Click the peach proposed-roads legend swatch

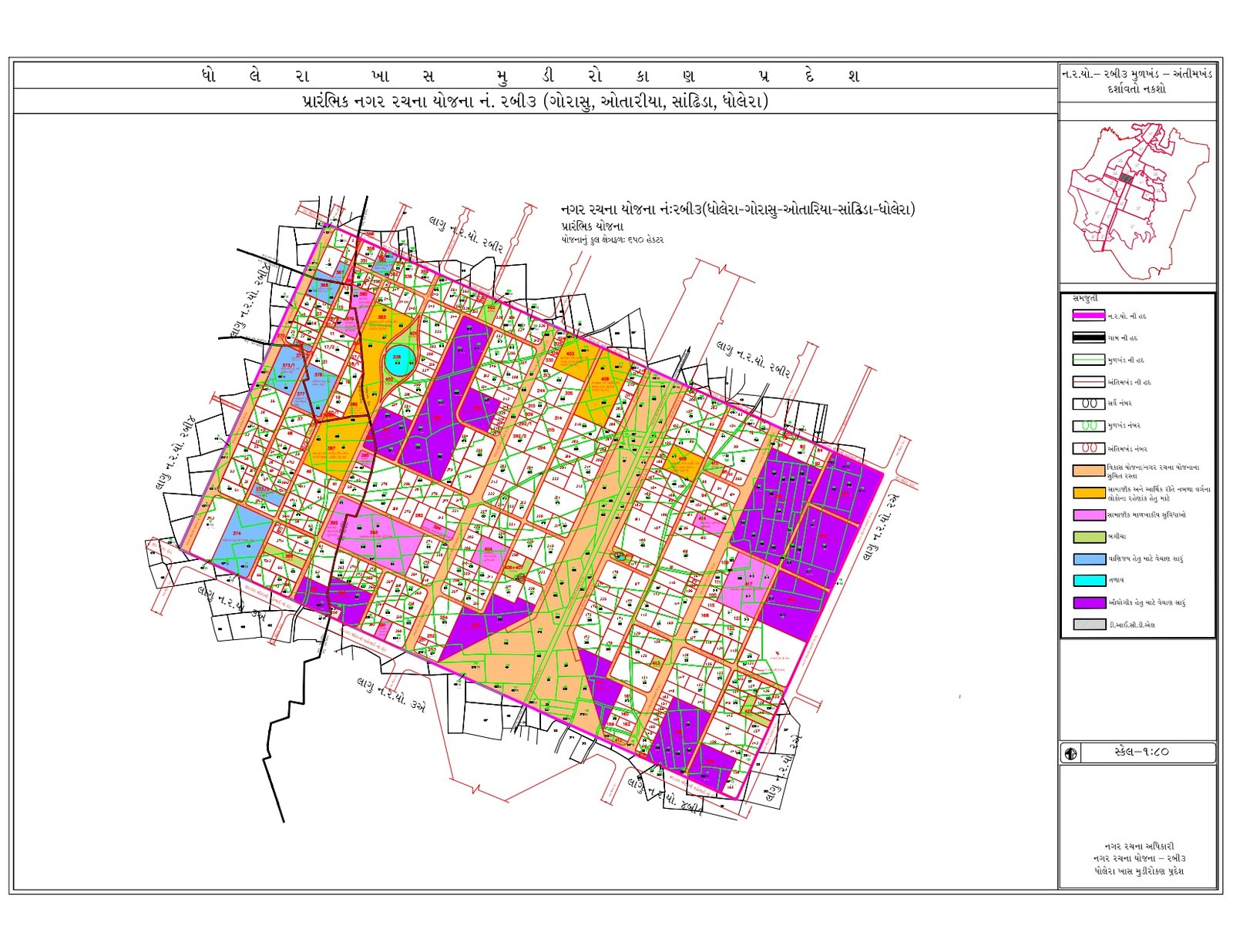[x=1088, y=470]
